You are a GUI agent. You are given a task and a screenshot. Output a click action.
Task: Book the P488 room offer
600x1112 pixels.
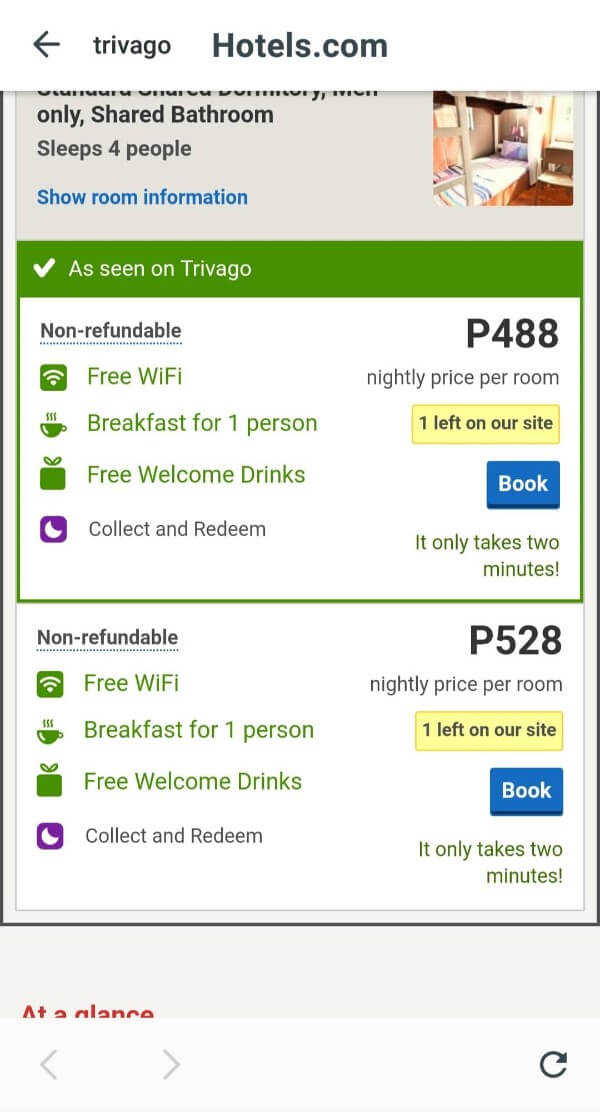(x=523, y=484)
